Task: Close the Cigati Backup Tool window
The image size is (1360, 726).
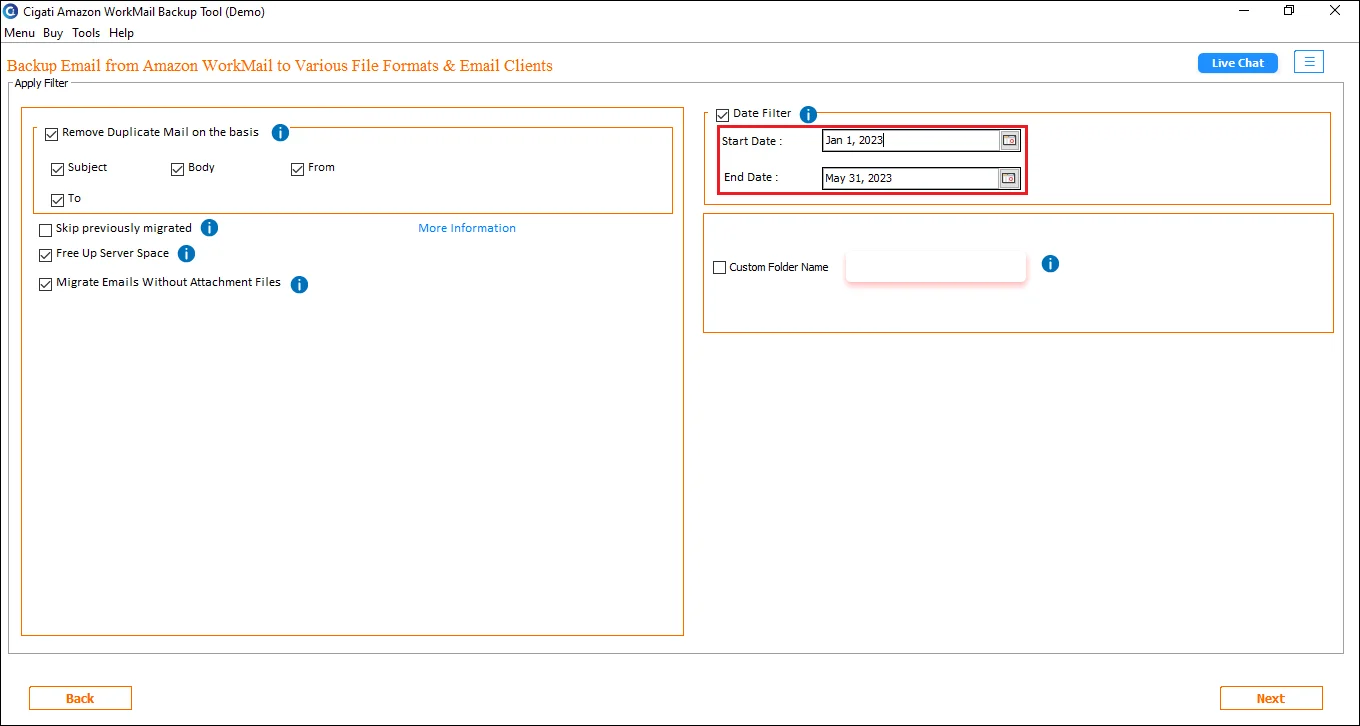Action: point(1335,11)
